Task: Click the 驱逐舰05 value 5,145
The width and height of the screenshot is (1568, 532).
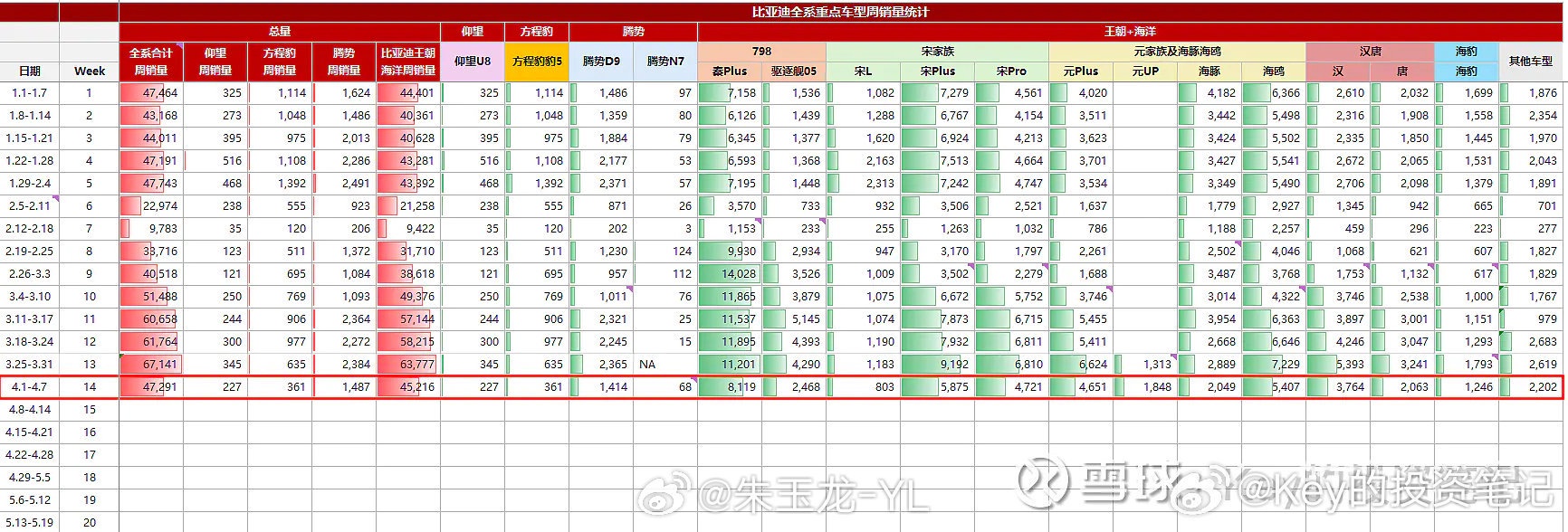Action: point(794,318)
